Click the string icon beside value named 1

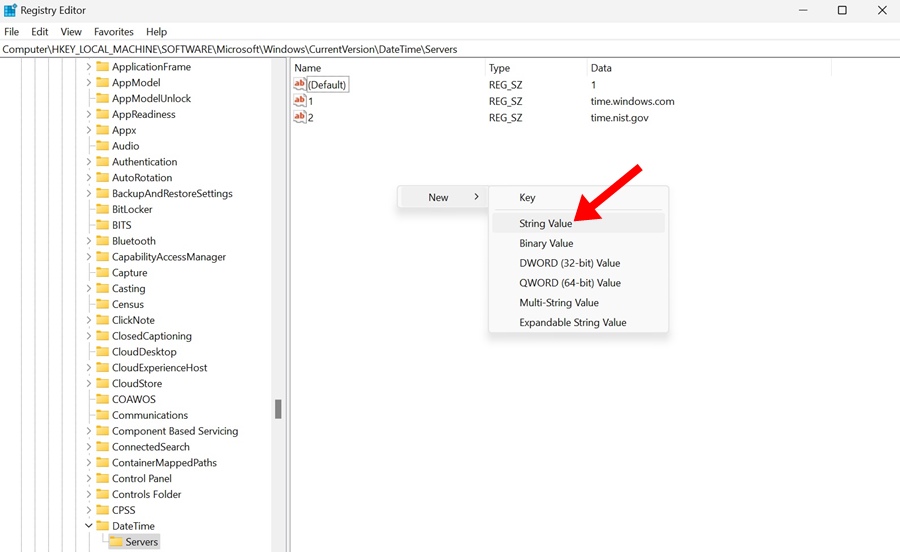click(300, 101)
